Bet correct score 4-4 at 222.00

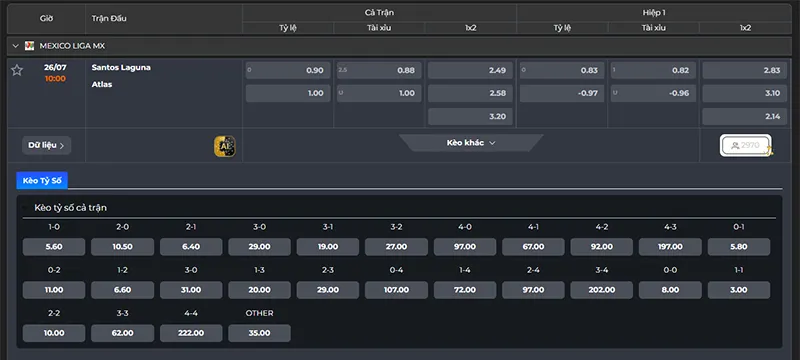tap(191, 333)
